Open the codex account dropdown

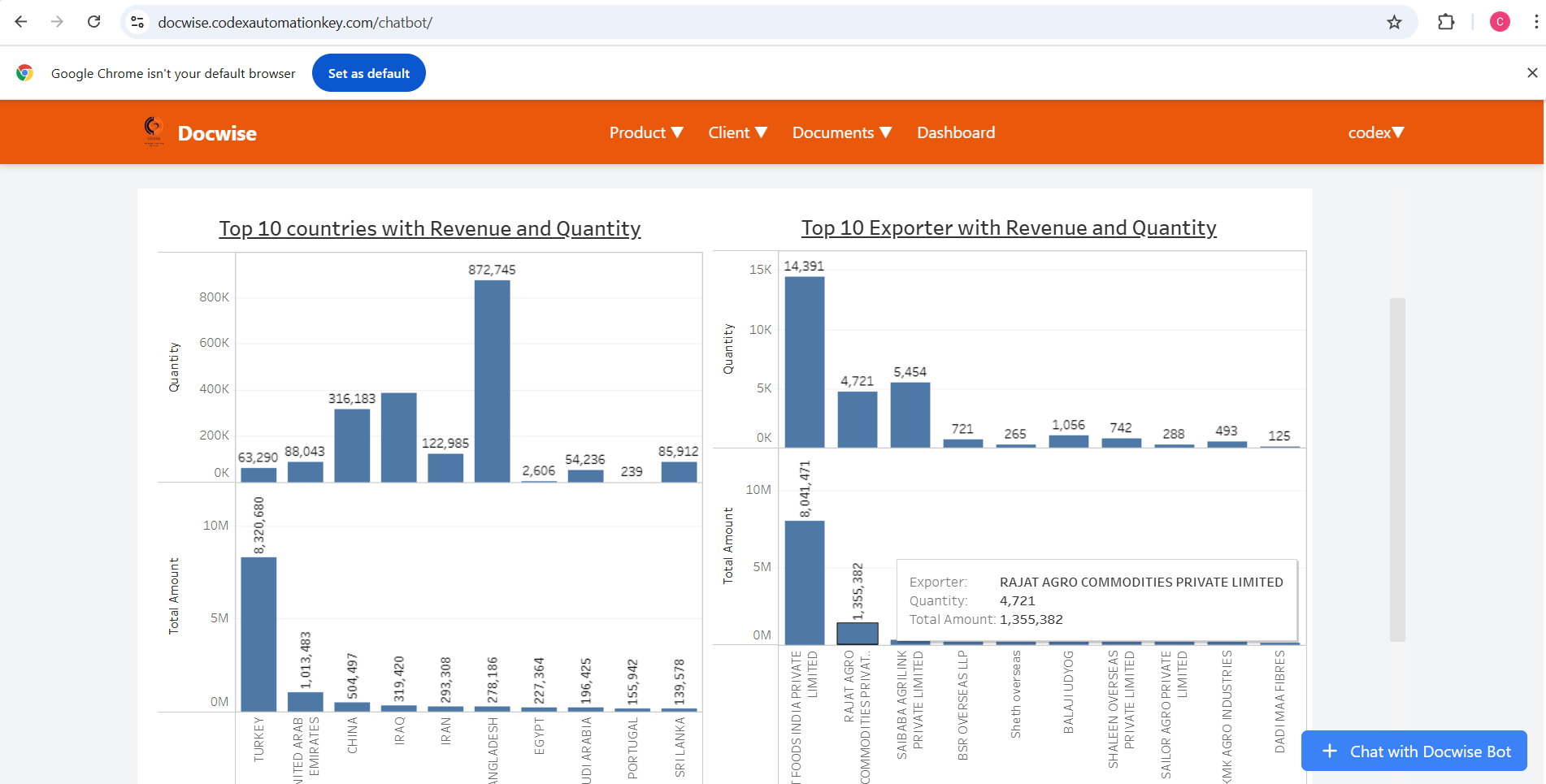[x=1375, y=132]
